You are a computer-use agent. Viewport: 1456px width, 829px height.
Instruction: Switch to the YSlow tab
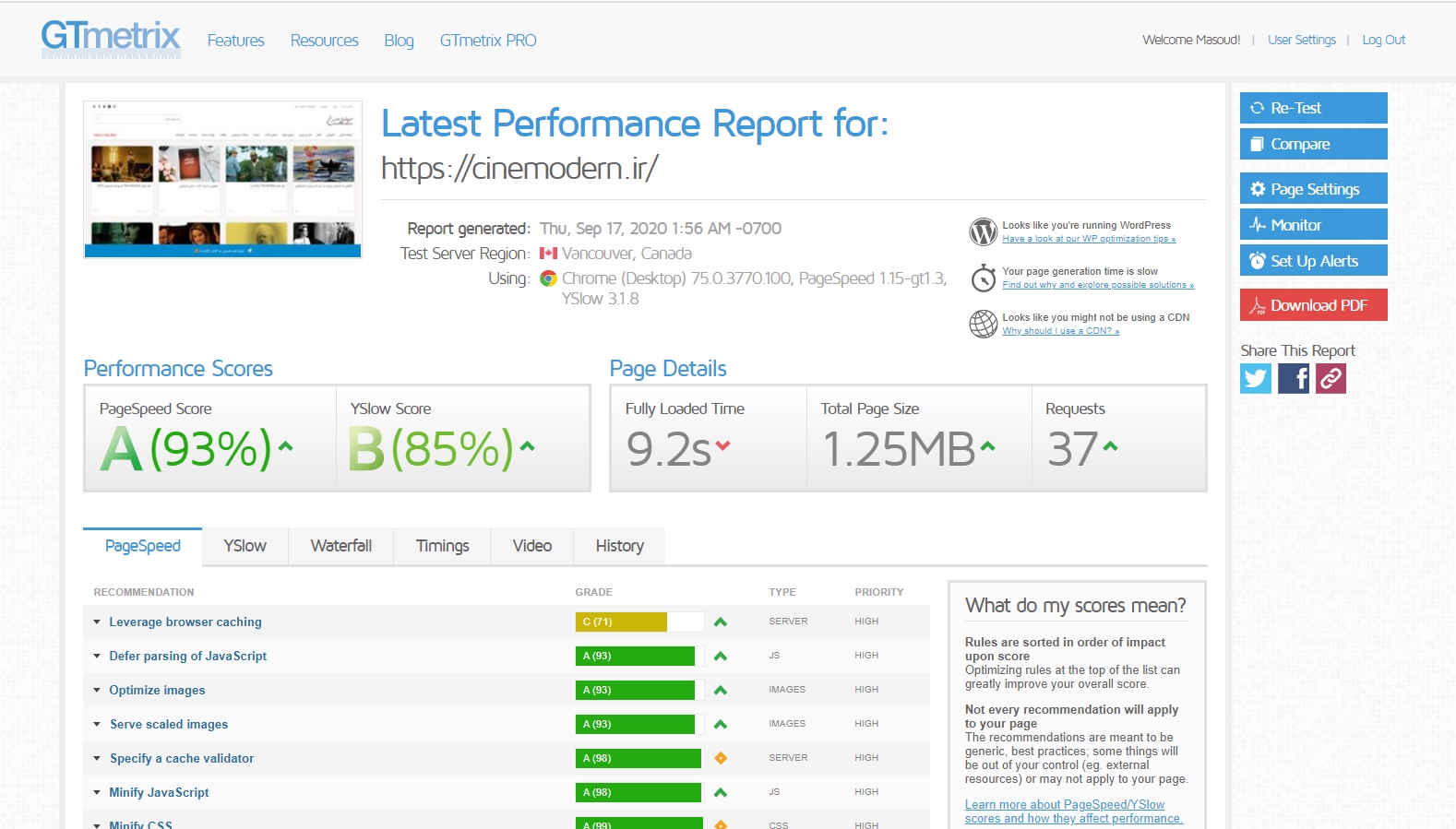[x=245, y=546]
